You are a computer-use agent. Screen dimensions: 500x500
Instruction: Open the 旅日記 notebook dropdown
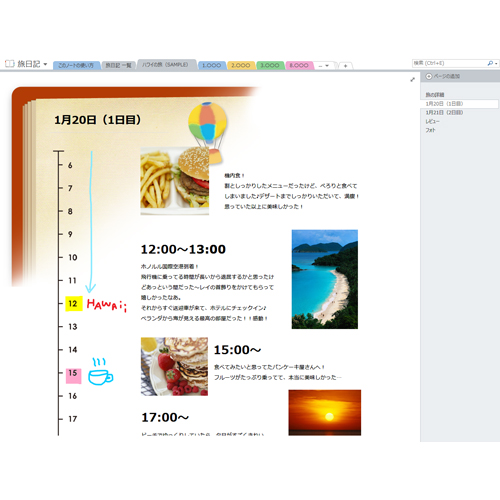(45, 64)
